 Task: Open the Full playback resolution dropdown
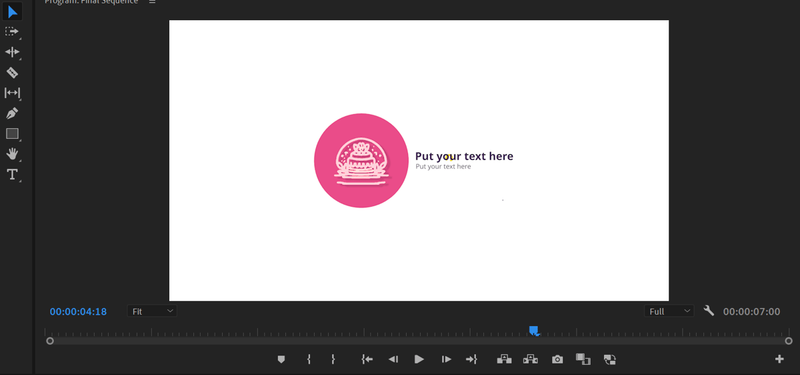point(669,311)
